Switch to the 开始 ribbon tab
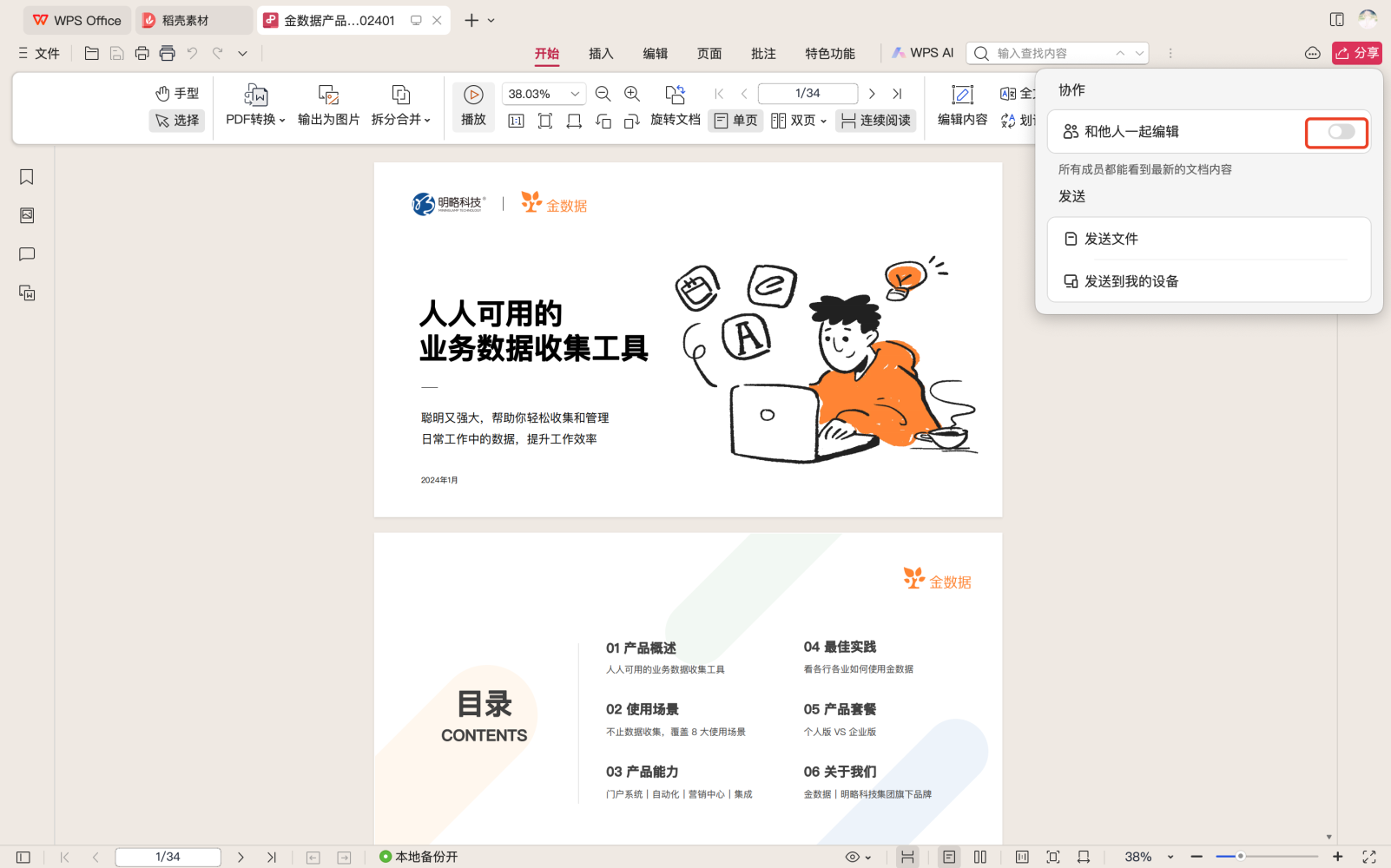The image size is (1391, 868). tap(547, 53)
